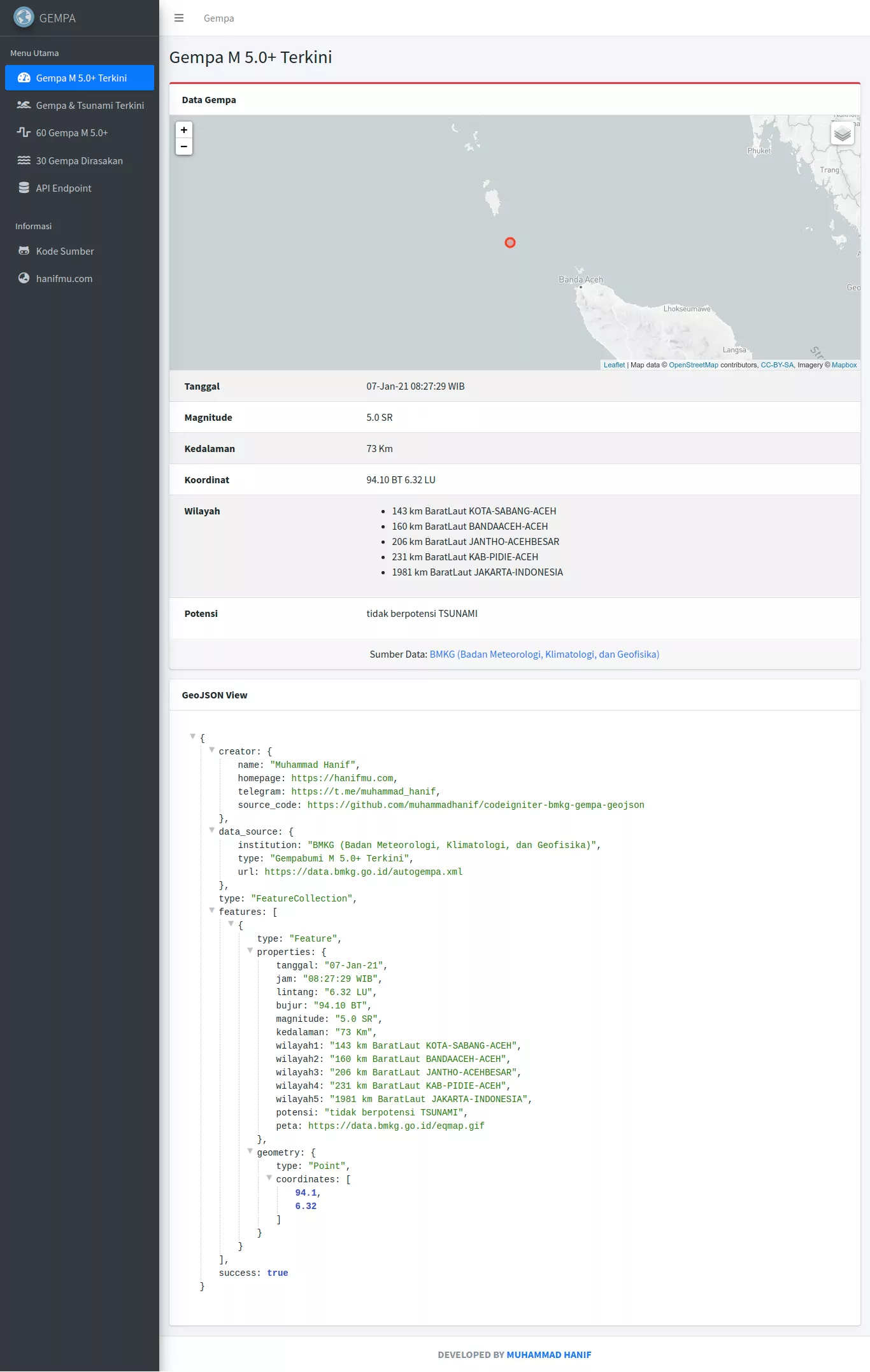The width and height of the screenshot is (870, 1372).
Task: Open eqmap.gif peta URL in JSON
Action: pyautogui.click(x=396, y=1126)
